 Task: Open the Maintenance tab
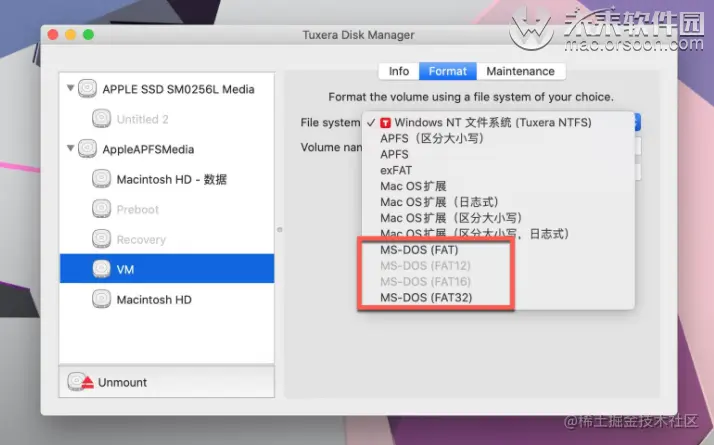pyautogui.click(x=520, y=71)
